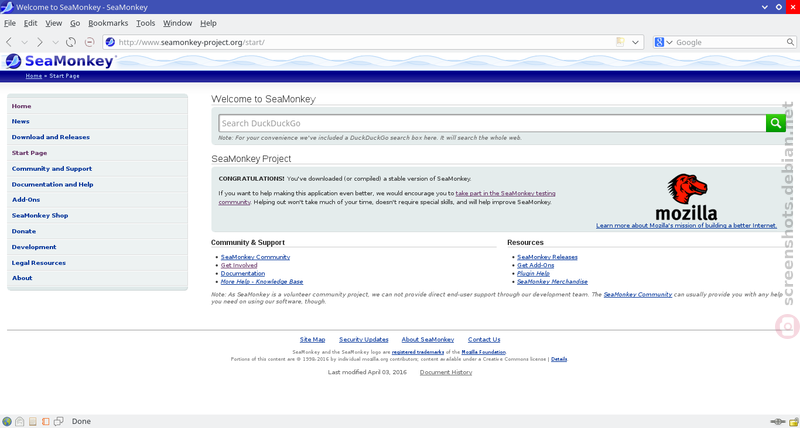Image resolution: width=800 pixels, height=428 pixels.
Task: Open Composer via the status bar icon
Action: [x=33, y=421]
